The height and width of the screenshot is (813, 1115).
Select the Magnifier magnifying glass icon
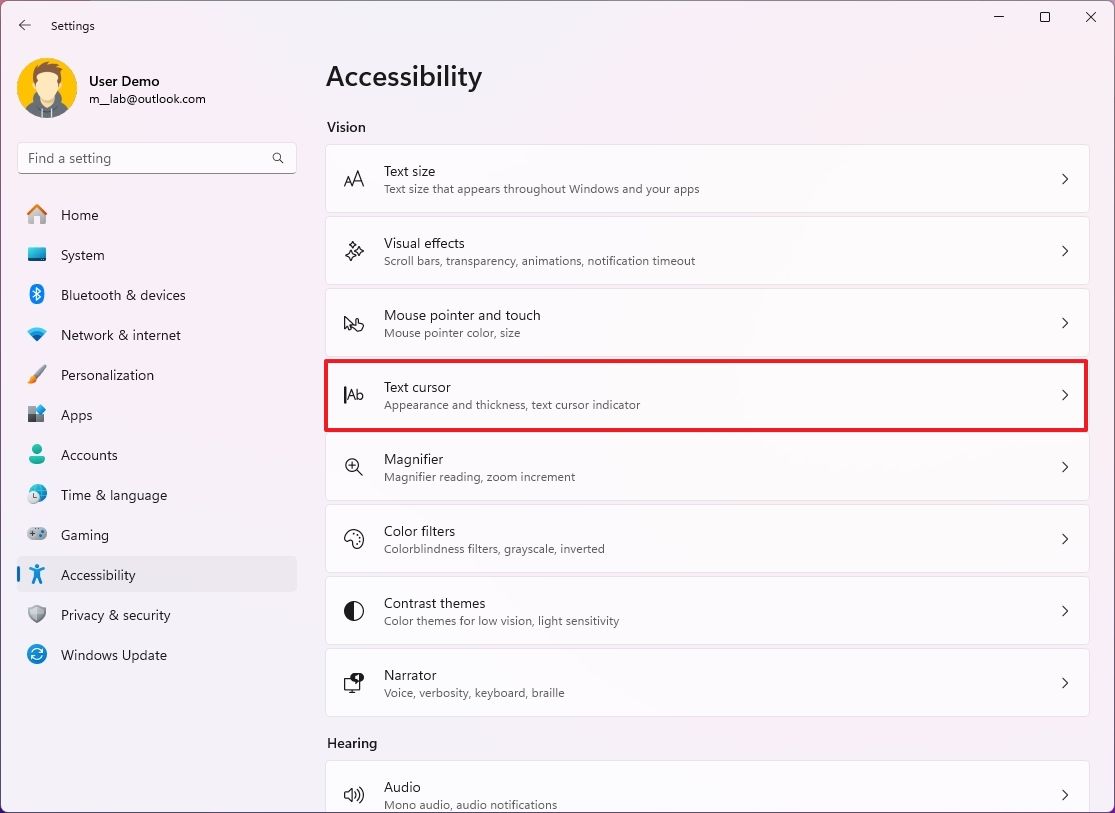354,467
